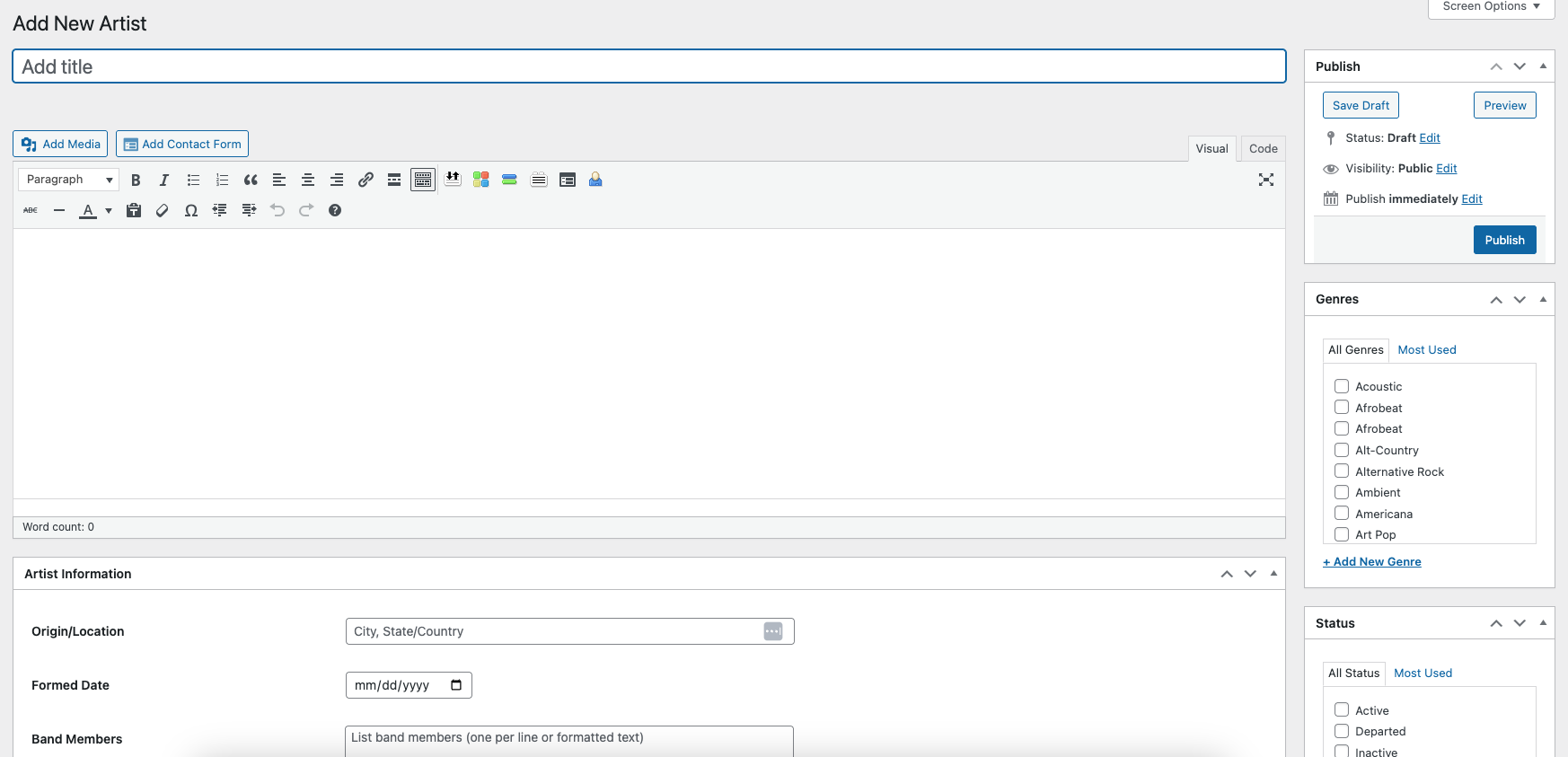Increase indent of paragraph
The width and height of the screenshot is (1568, 757).
pyautogui.click(x=249, y=210)
